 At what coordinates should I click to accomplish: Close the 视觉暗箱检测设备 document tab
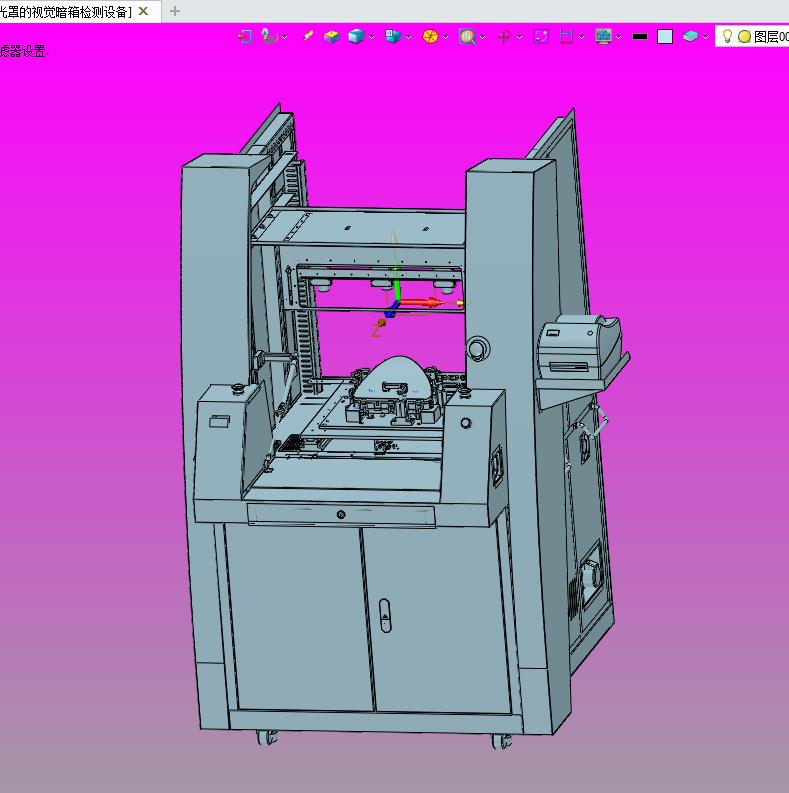pyautogui.click(x=144, y=11)
